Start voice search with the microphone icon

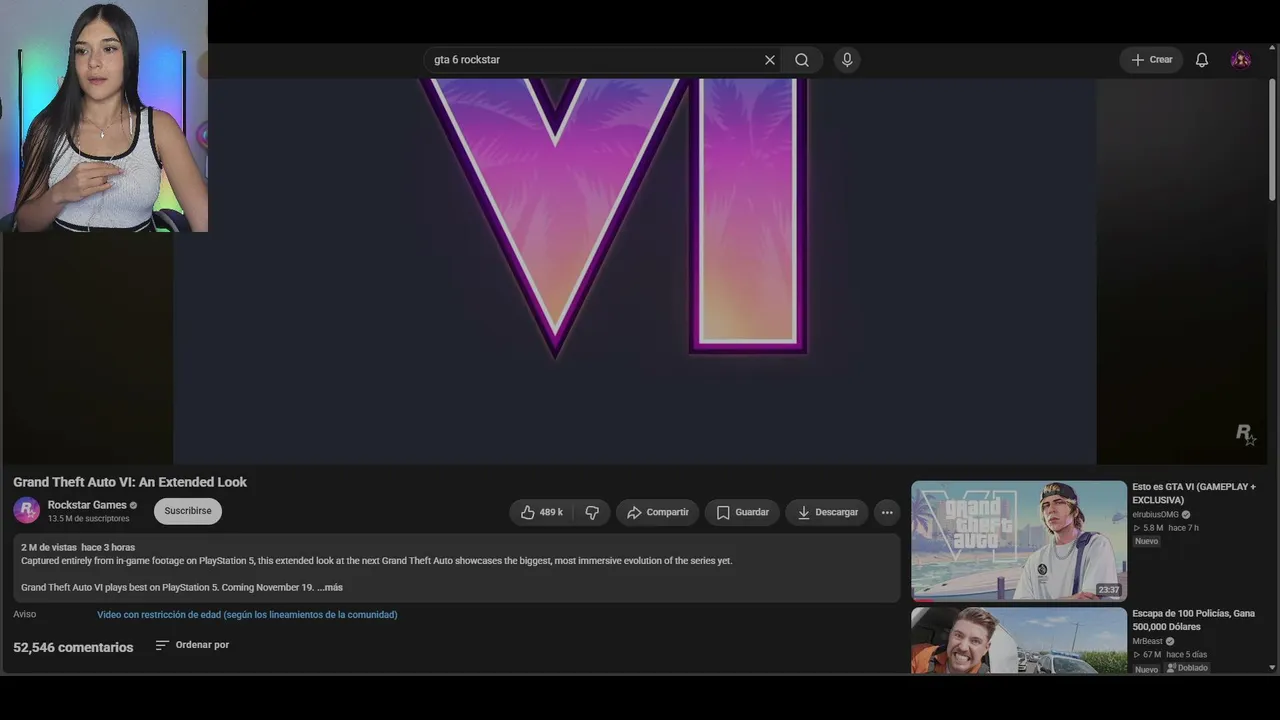[x=847, y=60]
